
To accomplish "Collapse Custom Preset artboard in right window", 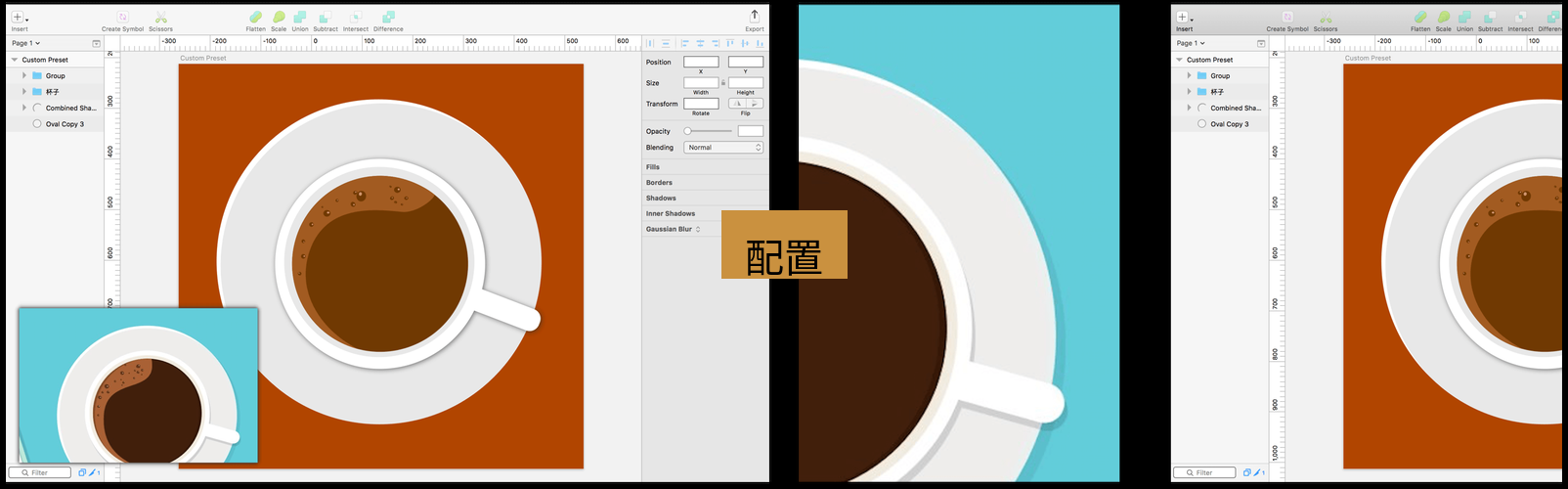I will [x=1179, y=60].
